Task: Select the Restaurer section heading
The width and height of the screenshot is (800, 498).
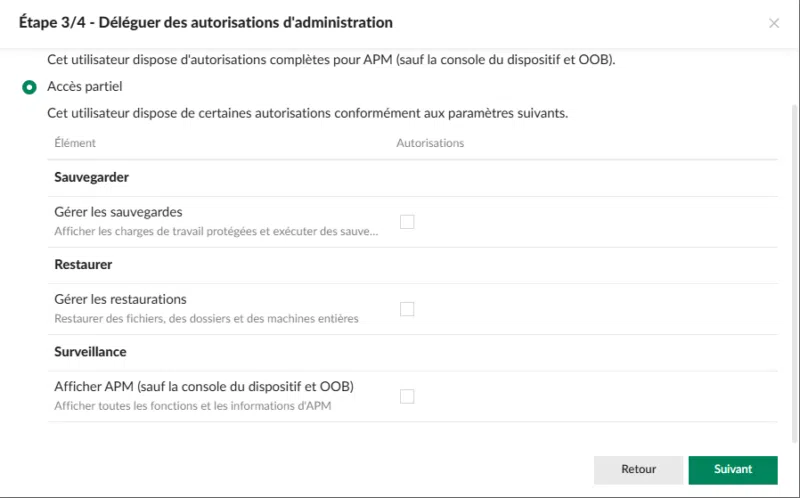Action: (x=83, y=265)
